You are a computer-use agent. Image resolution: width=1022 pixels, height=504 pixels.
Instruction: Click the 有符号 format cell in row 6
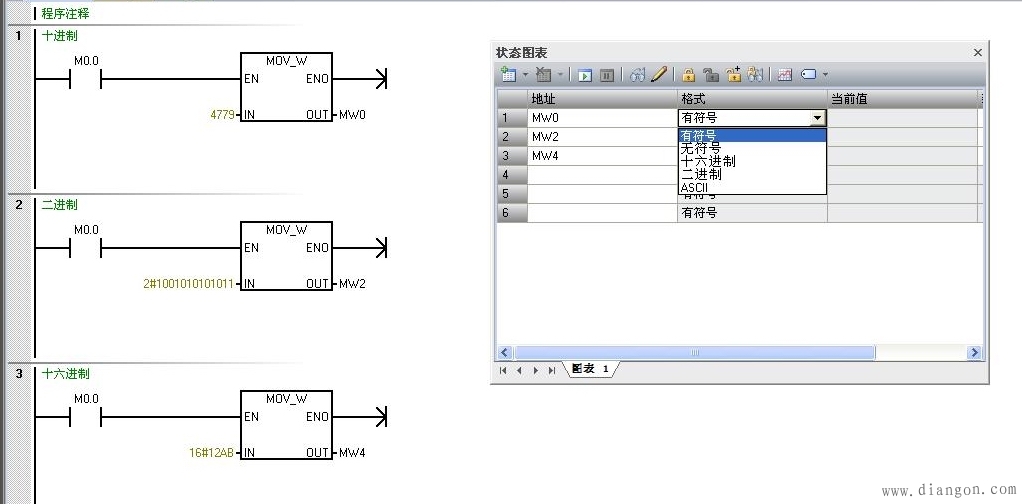click(752, 213)
